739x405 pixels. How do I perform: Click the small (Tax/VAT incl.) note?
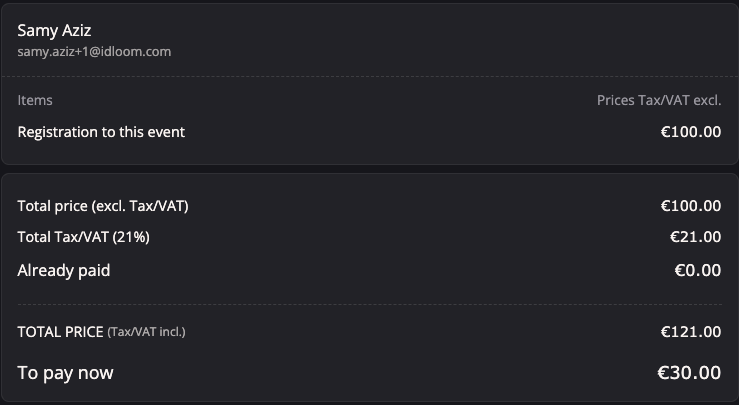tap(146, 332)
